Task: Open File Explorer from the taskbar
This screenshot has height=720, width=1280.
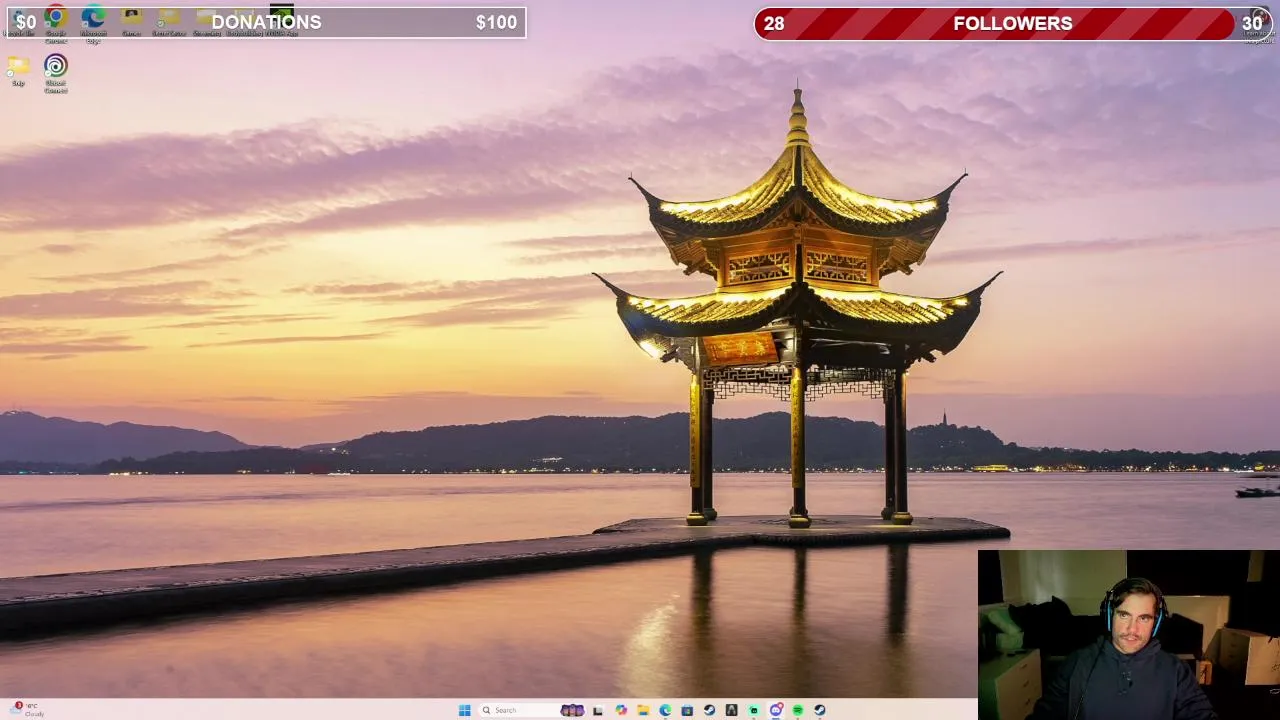Action: tap(643, 710)
